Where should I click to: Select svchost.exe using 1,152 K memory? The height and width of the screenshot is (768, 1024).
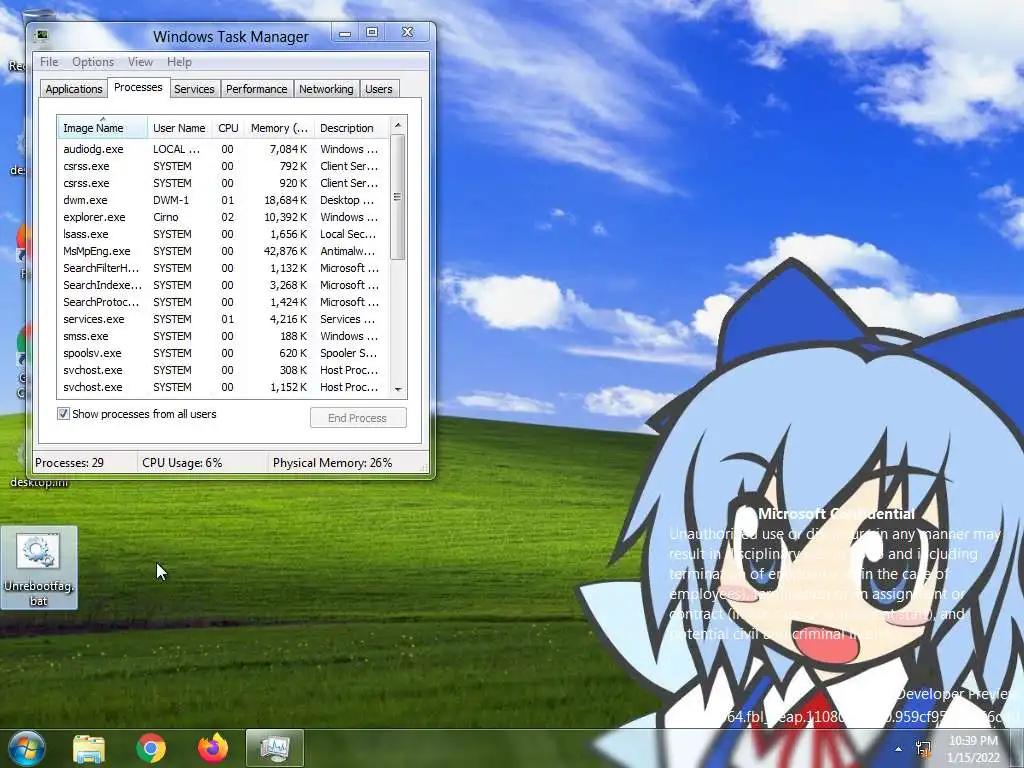point(223,387)
